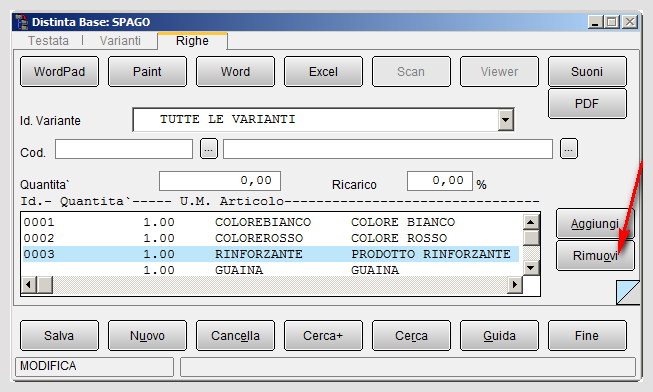Image resolution: width=653 pixels, height=392 pixels.
Task: Select row 0001 COLOREBIANCO
Action: pyautogui.click(x=271, y=222)
